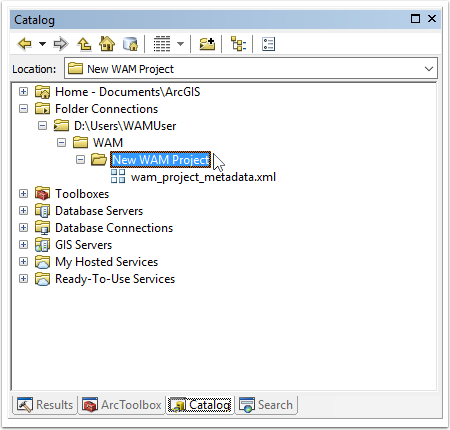Click the Catalog title bar
The image size is (450, 430).
[x=225, y=20]
